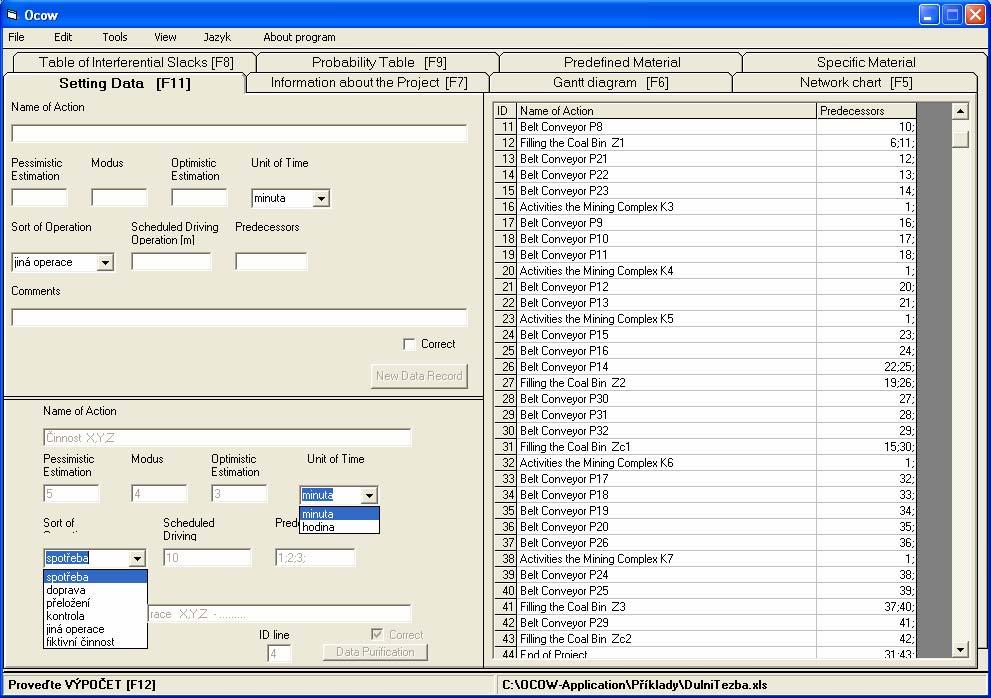Open the Jazyk language menu
The width and height of the screenshot is (991, 698).
click(x=217, y=37)
